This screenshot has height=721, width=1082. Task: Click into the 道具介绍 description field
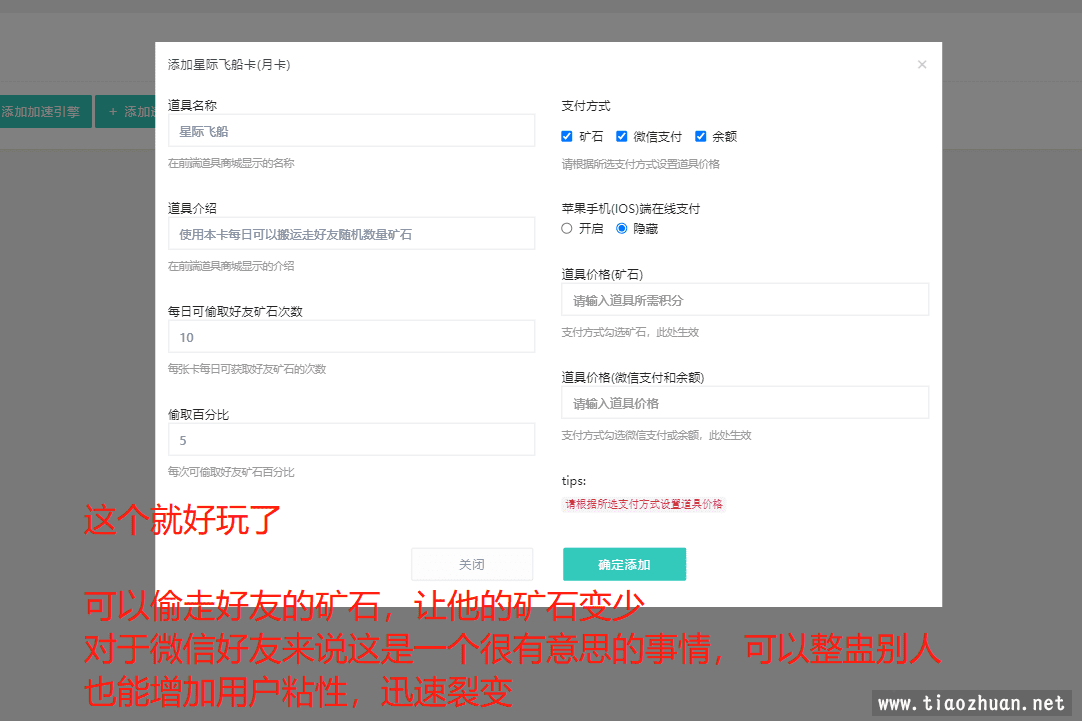351,234
